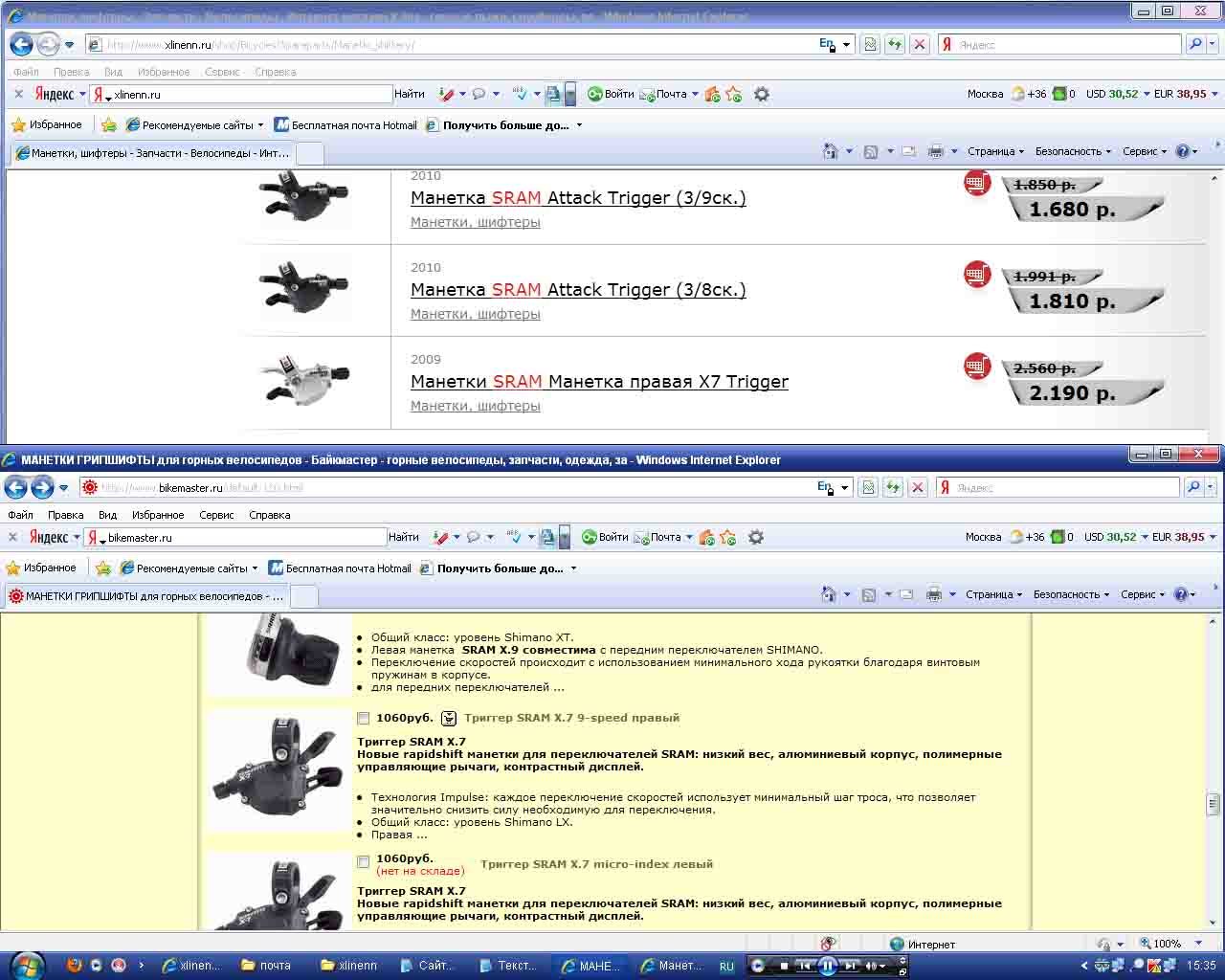Expand Безопасность menu in xlinenn window

point(1073,151)
